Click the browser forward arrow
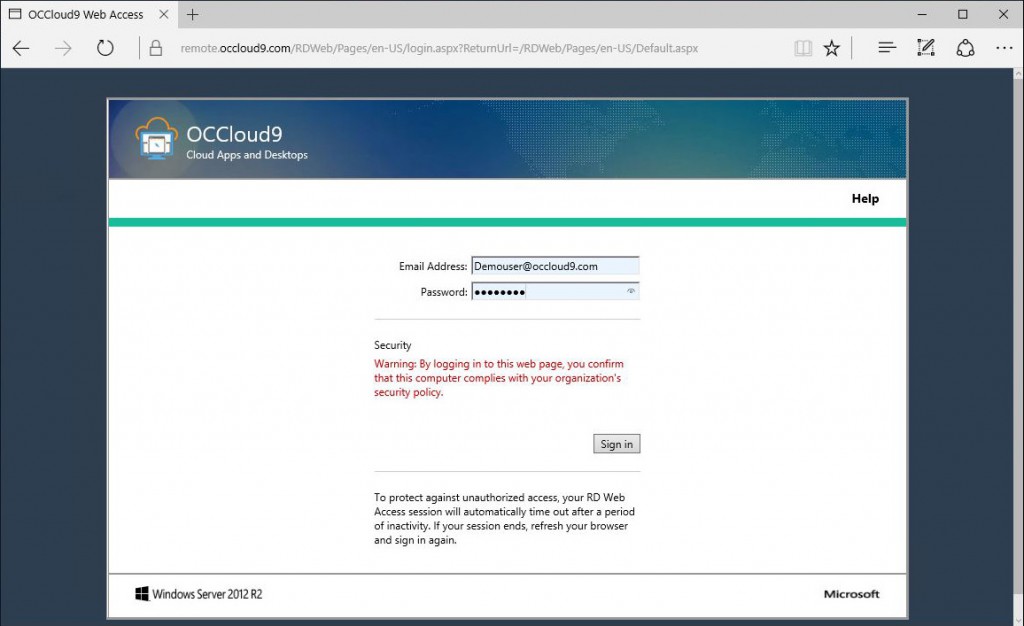The image size is (1024, 626). (63, 48)
